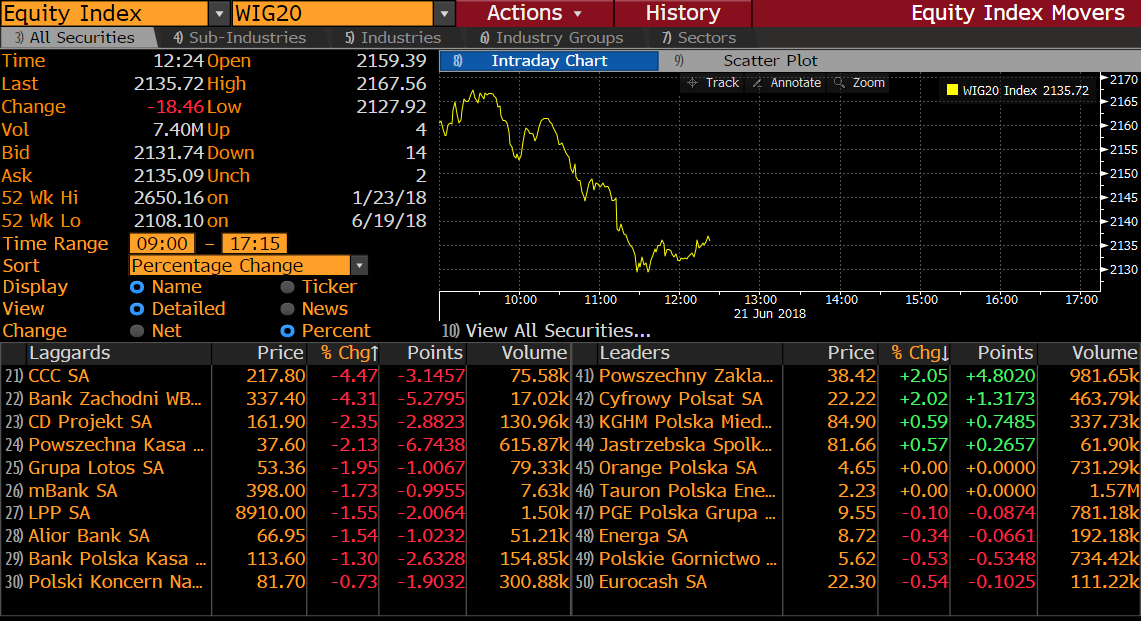Image resolution: width=1141 pixels, height=621 pixels.
Task: Sort Laggards by % Chg column header
Action: (x=344, y=353)
